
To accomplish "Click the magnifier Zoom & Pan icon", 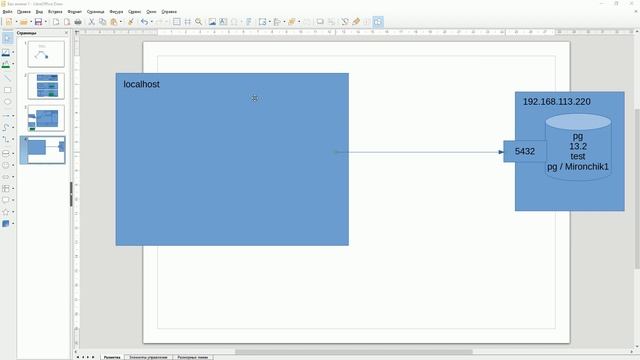I will point(198,22).
